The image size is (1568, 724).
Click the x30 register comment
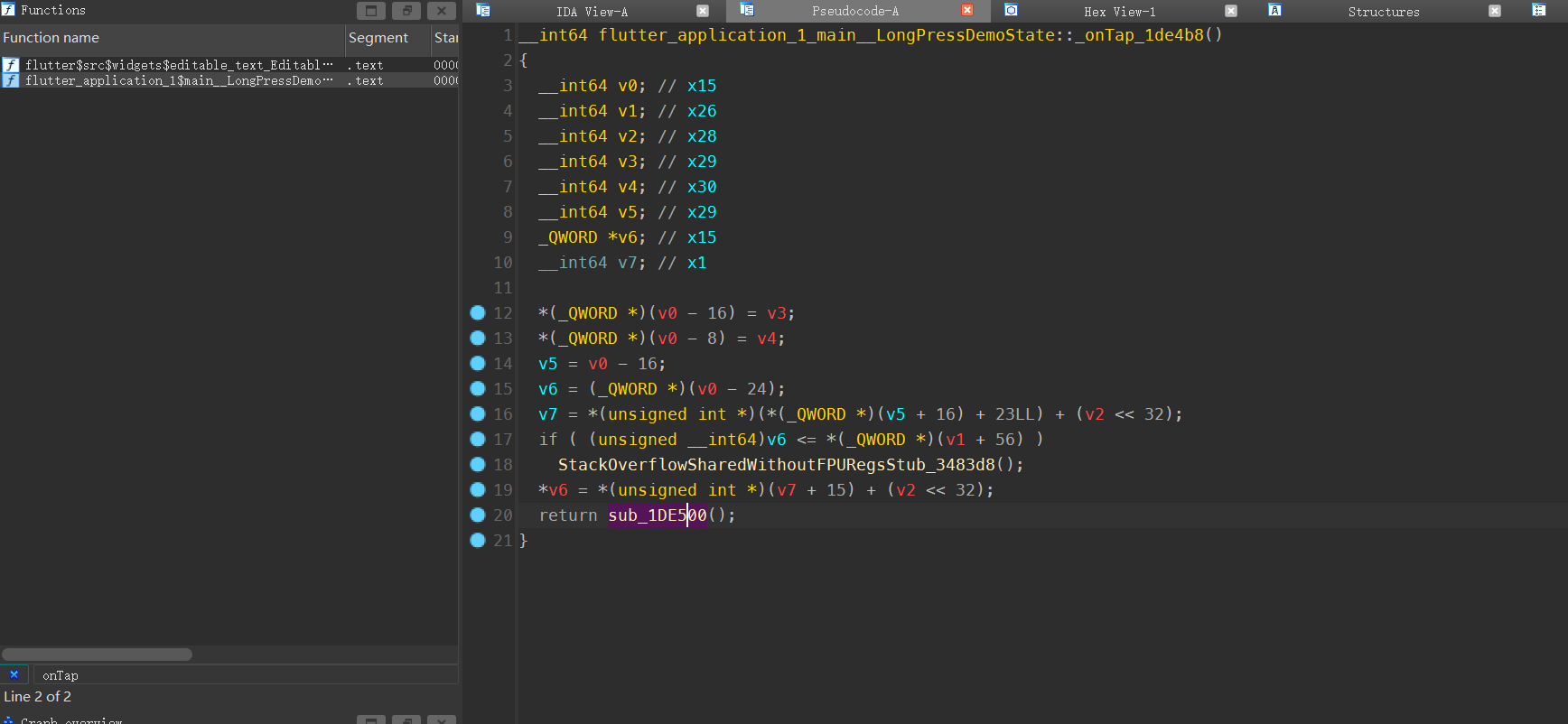[702, 187]
